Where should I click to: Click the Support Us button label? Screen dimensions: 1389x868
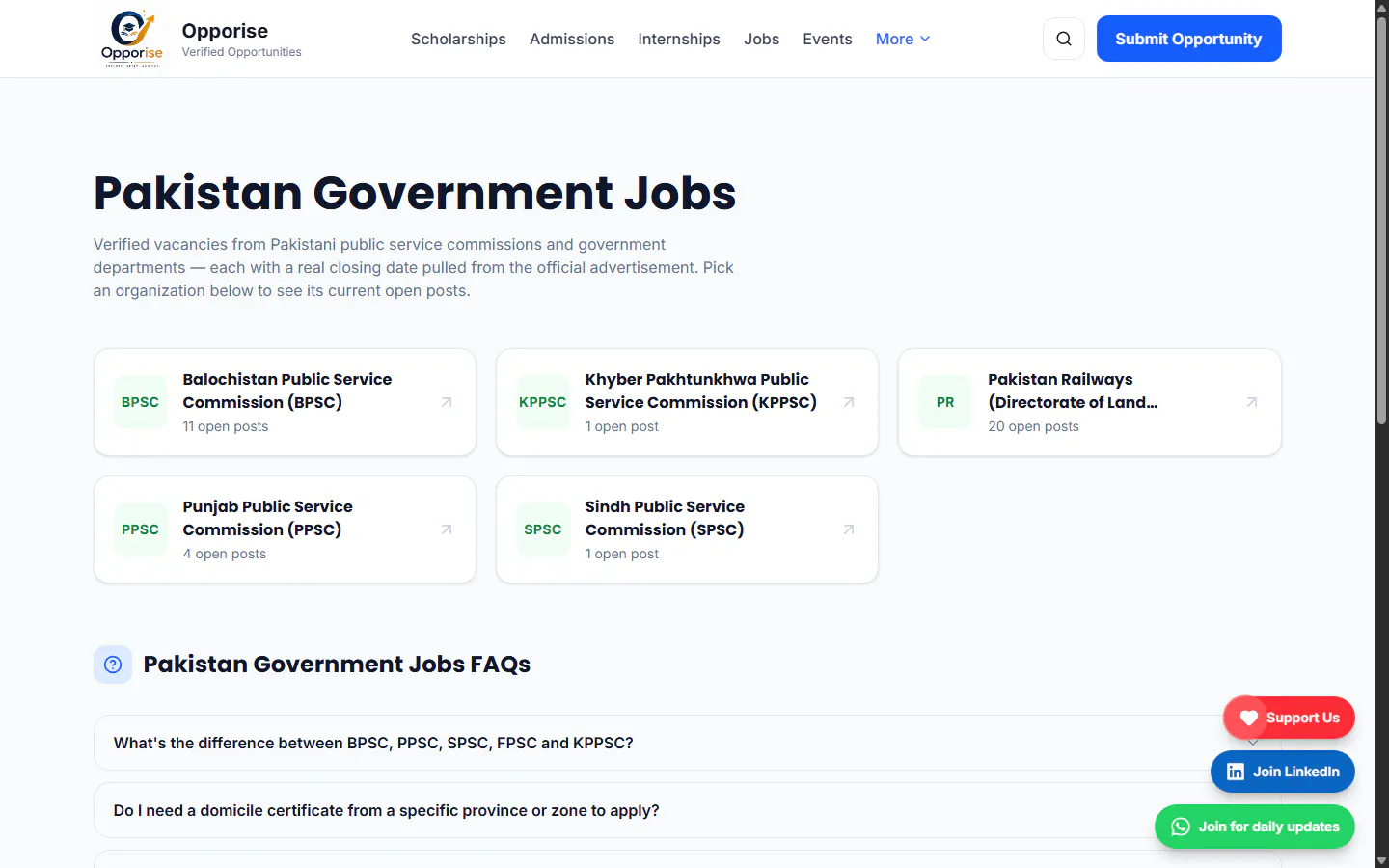click(x=1302, y=718)
